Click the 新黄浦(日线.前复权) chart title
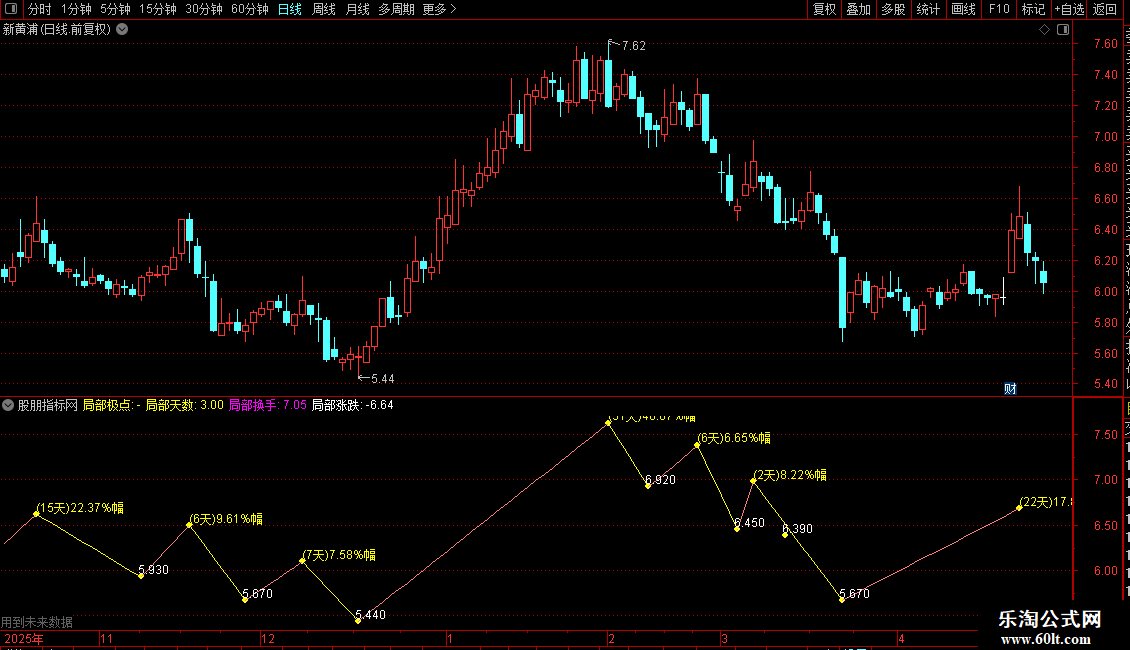The width and height of the screenshot is (1130, 650). (57, 30)
